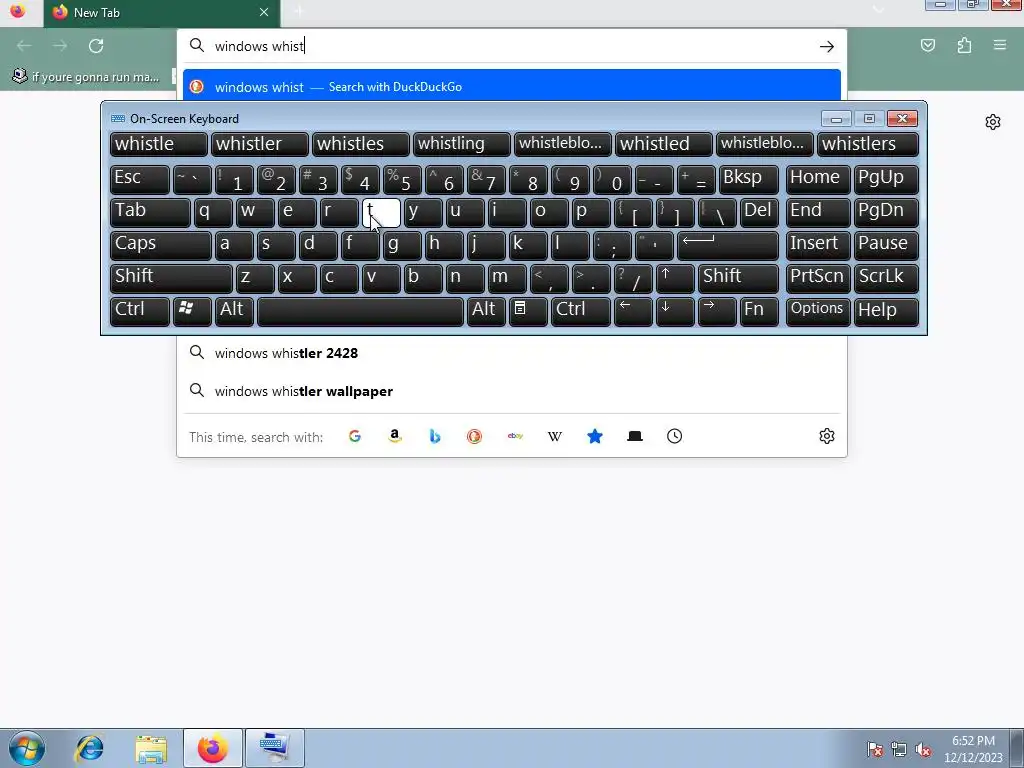This screenshot has width=1024, height=768.
Task: Open Windows Start orb
Action: click(x=27, y=748)
